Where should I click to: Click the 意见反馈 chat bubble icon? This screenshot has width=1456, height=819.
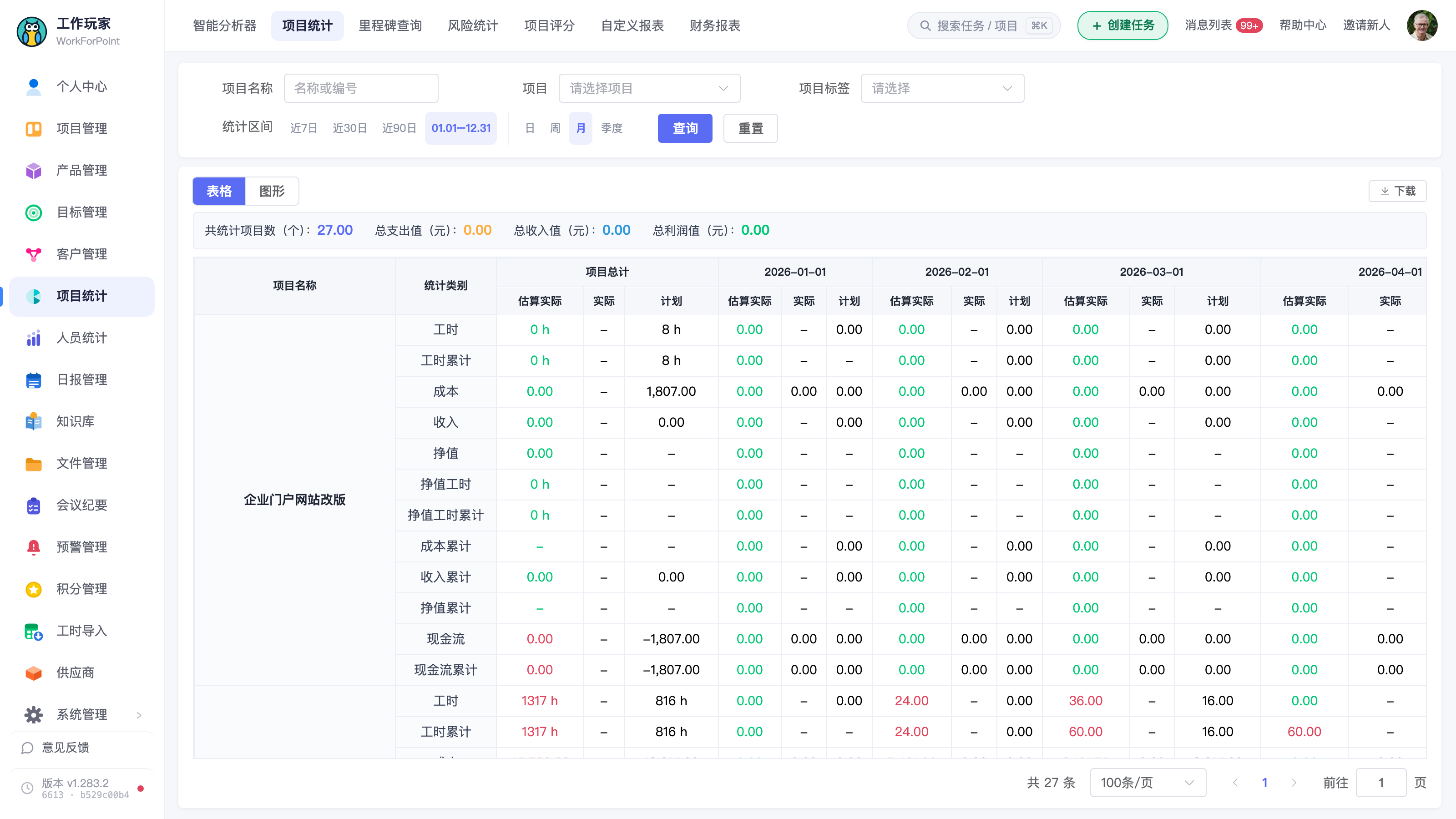click(27, 748)
